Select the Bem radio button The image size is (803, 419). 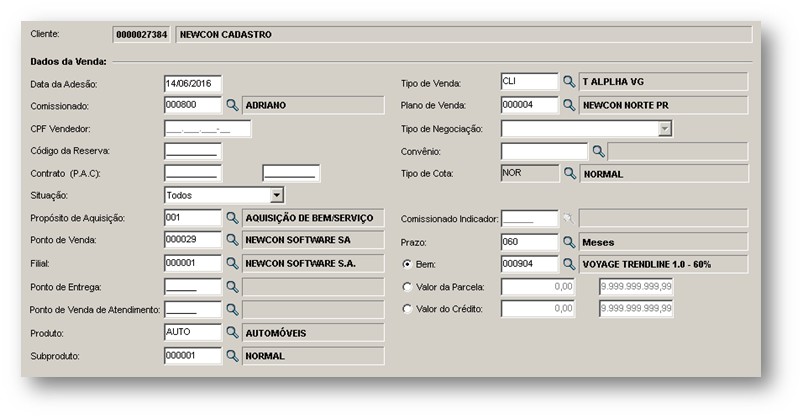[x=407, y=264]
